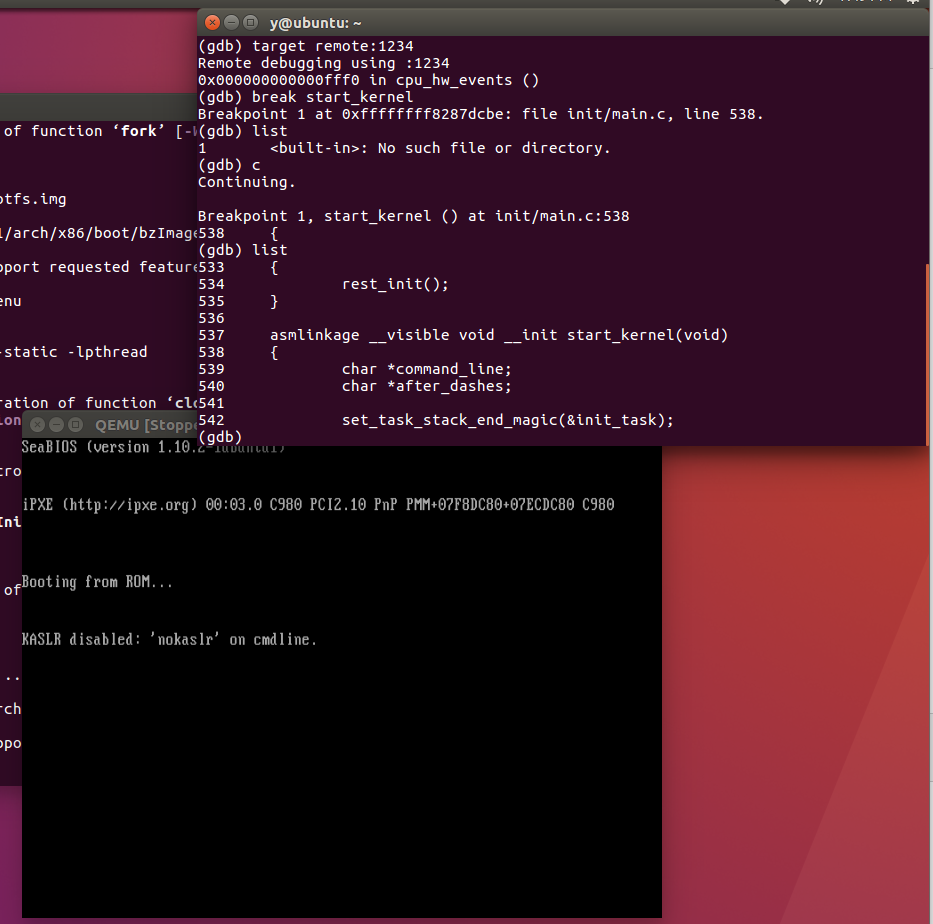Click 'pport requested feature' in background terminal
Viewport: 933px width, 924px height.
coord(99,267)
